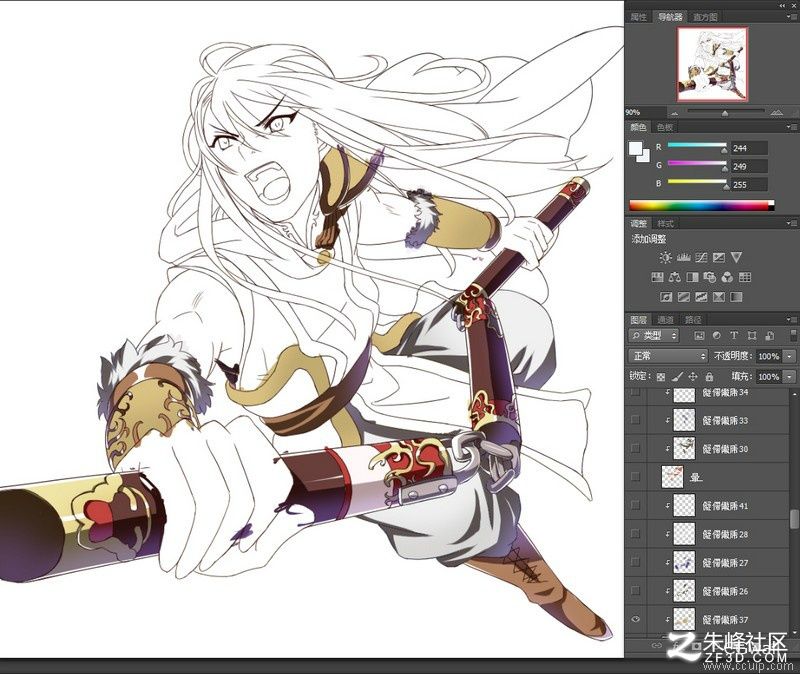800x674 pixels.
Task: Add a Threshold adjustment layer
Action: [701, 296]
